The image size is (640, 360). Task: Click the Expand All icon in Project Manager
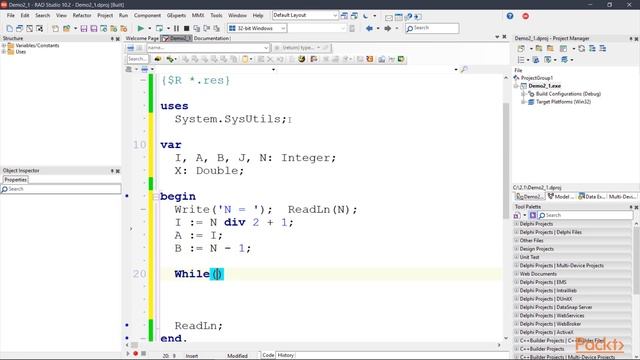592,49
